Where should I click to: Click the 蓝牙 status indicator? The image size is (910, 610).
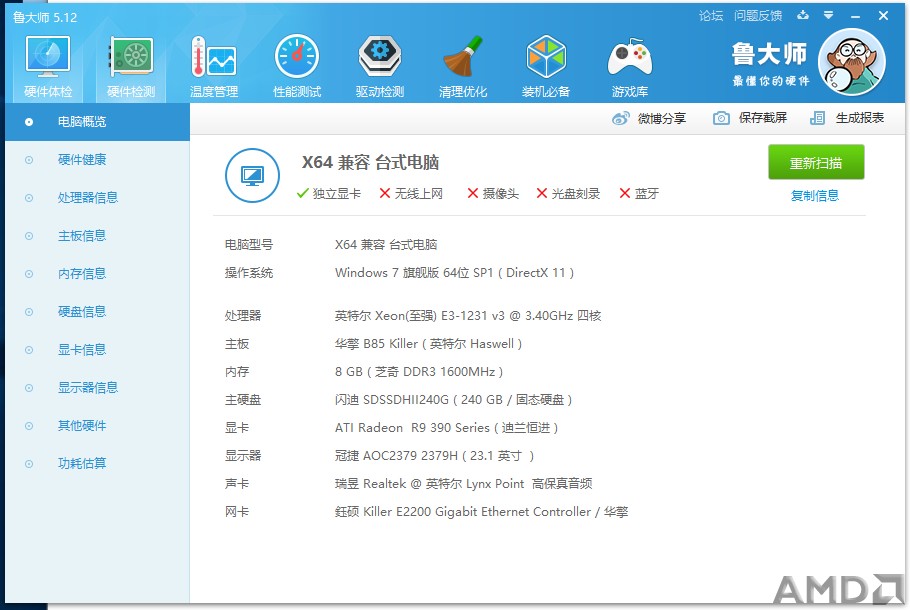pos(639,194)
